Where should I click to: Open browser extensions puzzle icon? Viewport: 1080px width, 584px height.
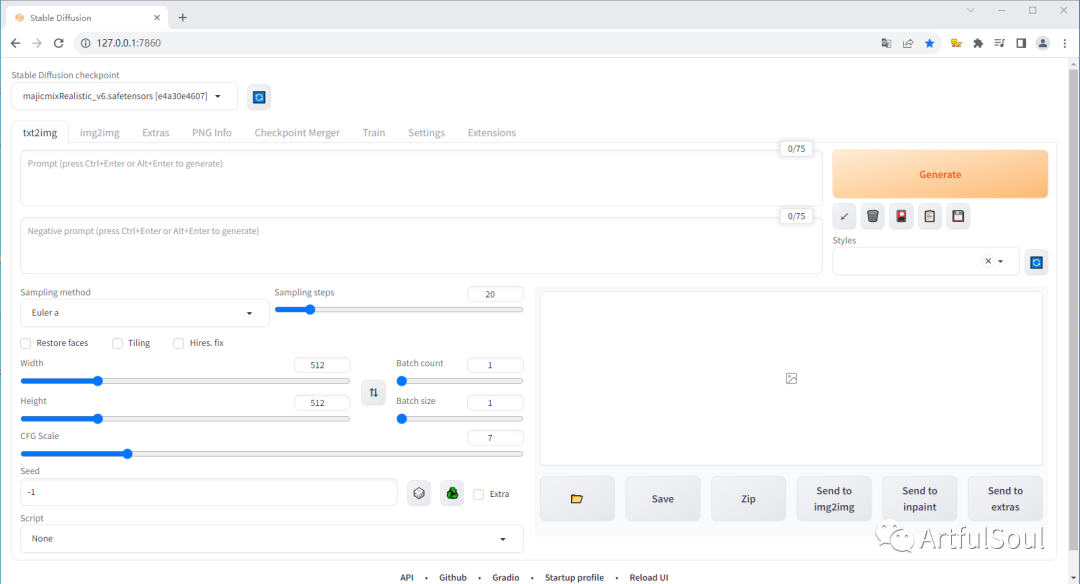point(977,43)
